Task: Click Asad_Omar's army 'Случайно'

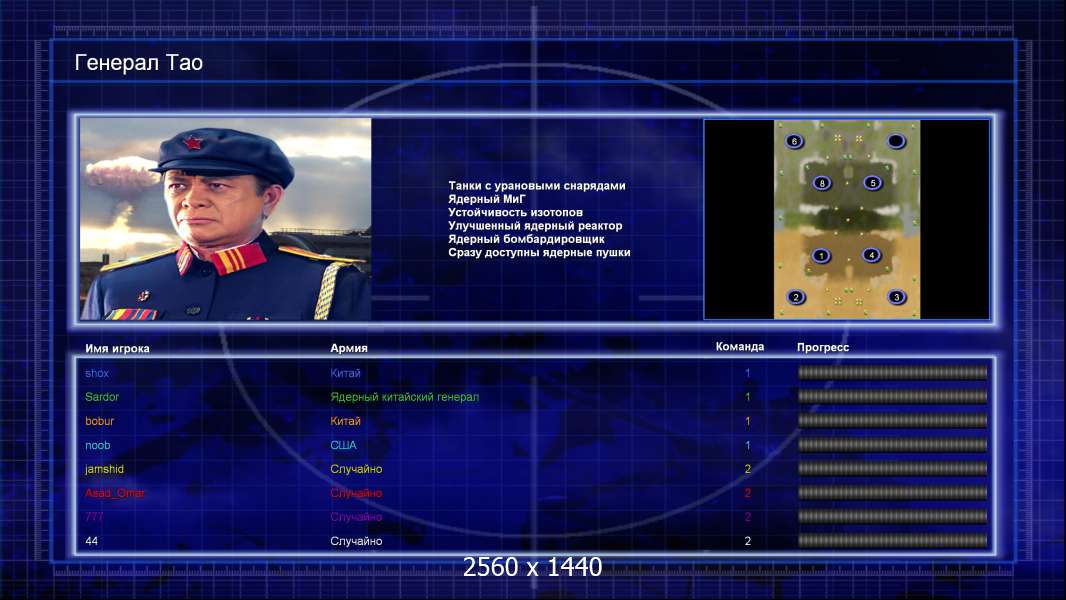Action: tap(356, 493)
